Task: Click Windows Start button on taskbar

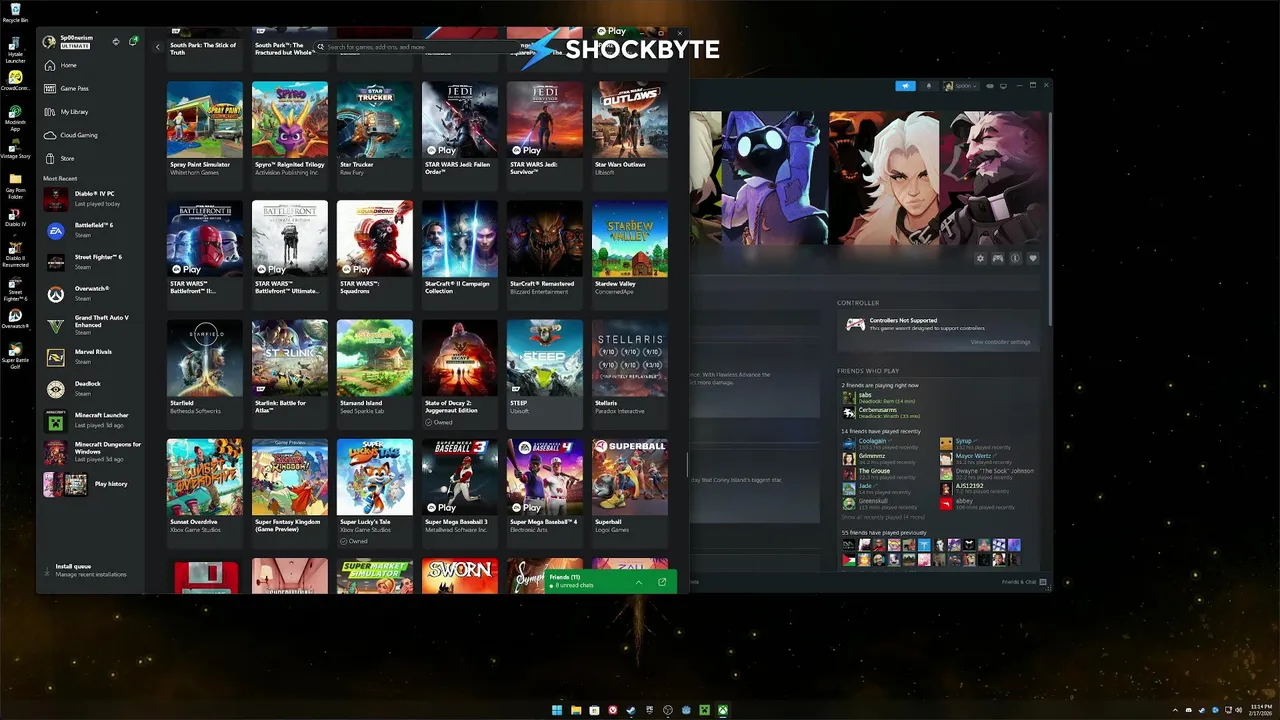Action: click(557, 710)
